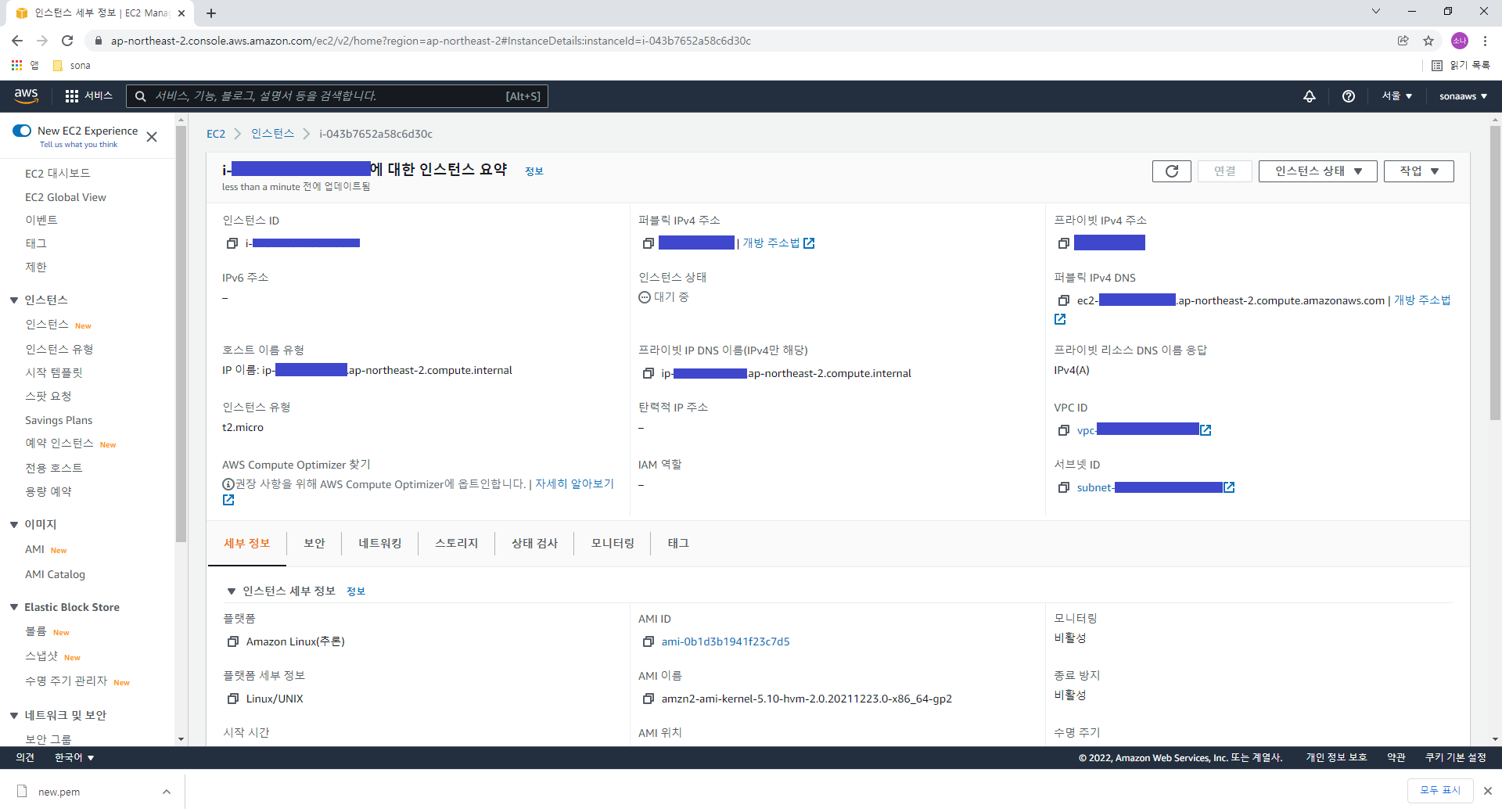
Task: Switch to the 모니터링 tab
Action: [613, 544]
